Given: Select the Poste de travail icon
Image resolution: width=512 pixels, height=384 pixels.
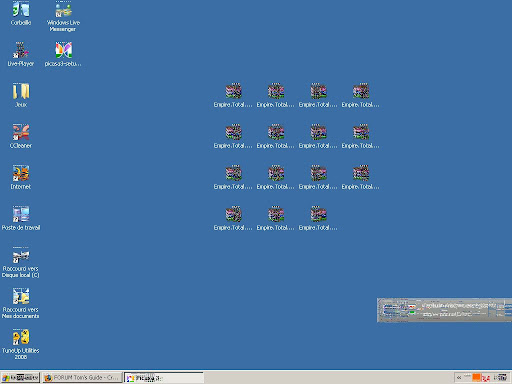Looking at the screenshot, I should [21, 218].
